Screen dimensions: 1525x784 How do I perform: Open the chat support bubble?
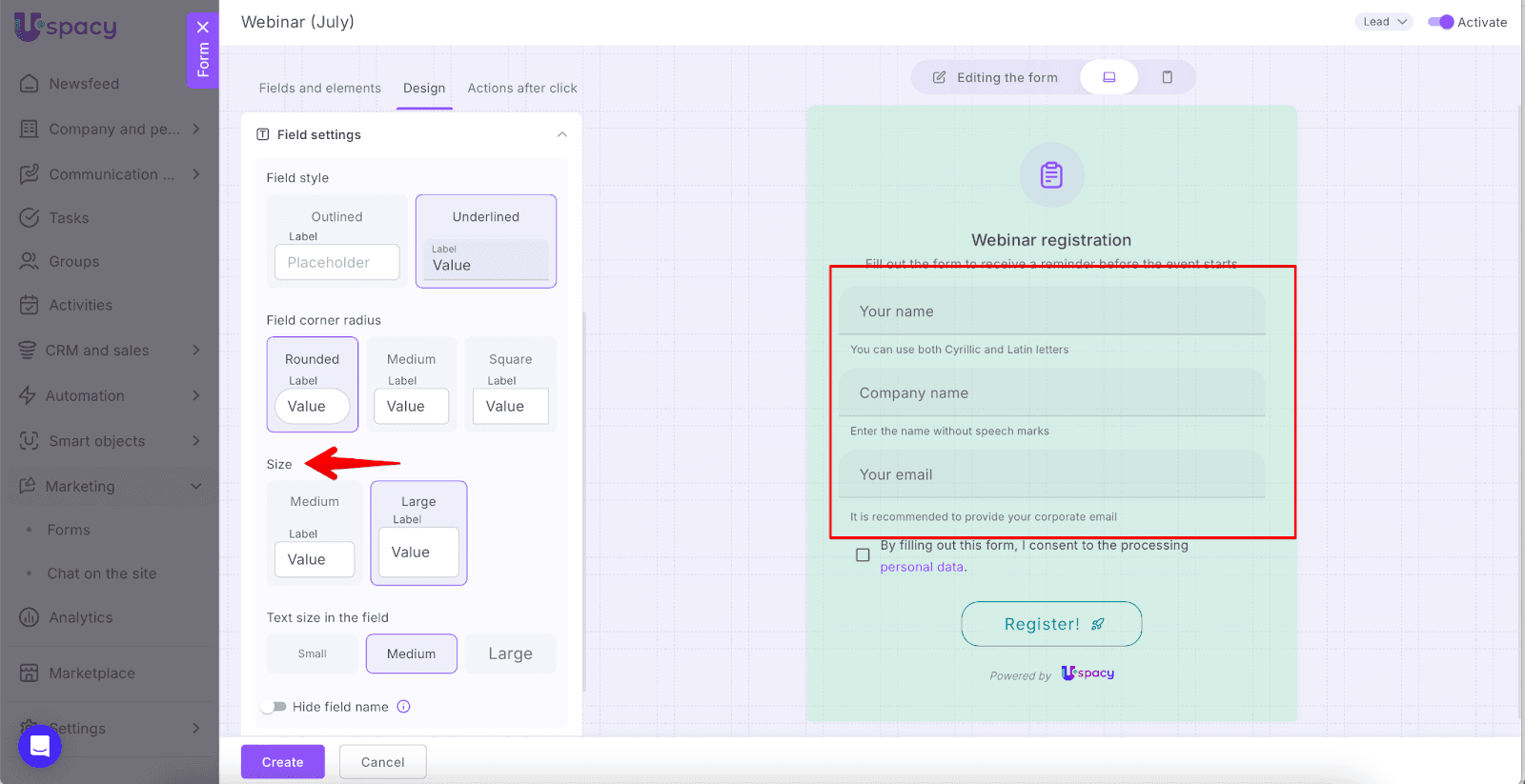pyautogui.click(x=40, y=745)
